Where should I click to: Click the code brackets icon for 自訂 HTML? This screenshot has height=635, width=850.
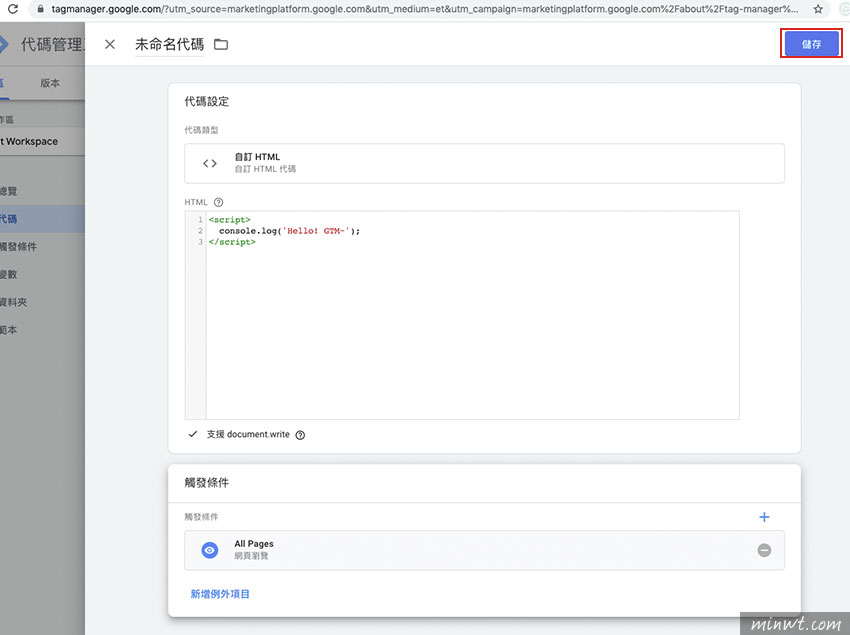(210, 163)
